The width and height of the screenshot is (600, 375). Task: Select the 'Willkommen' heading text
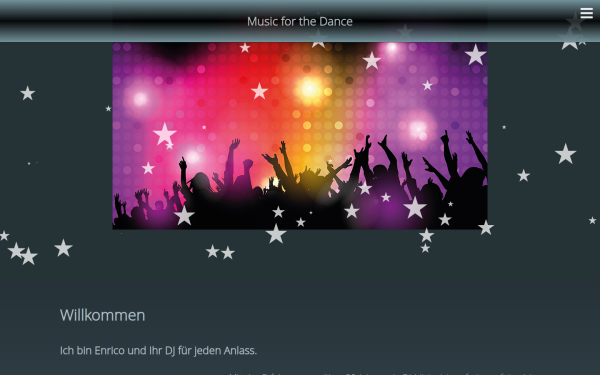pos(103,315)
